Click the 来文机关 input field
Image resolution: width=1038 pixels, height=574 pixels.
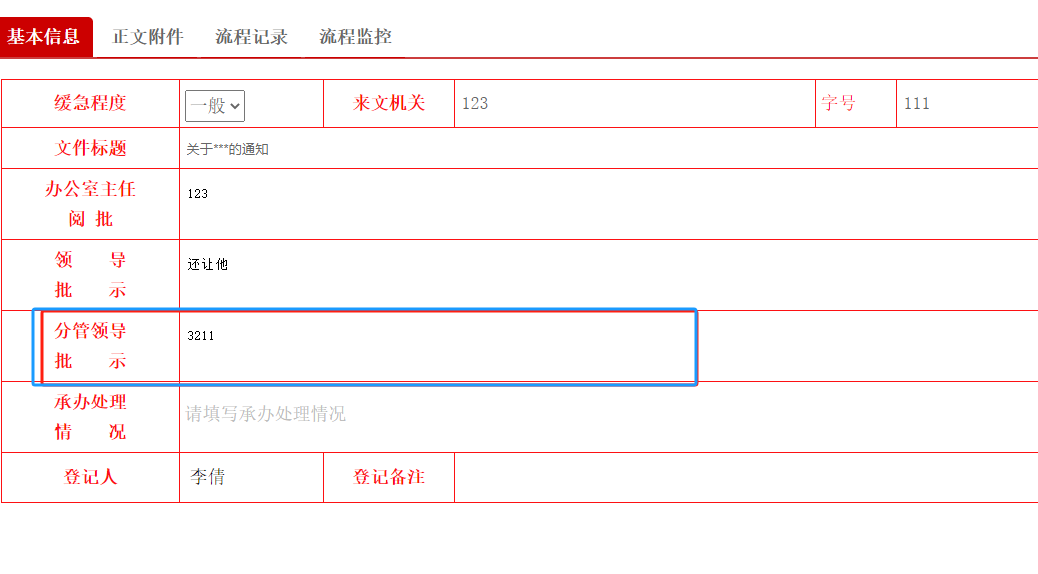pos(634,103)
